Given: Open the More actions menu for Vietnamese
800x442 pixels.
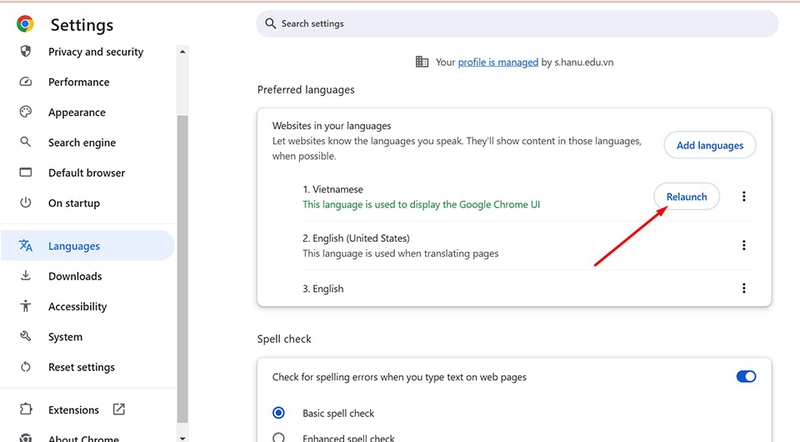Looking at the screenshot, I should (x=744, y=197).
